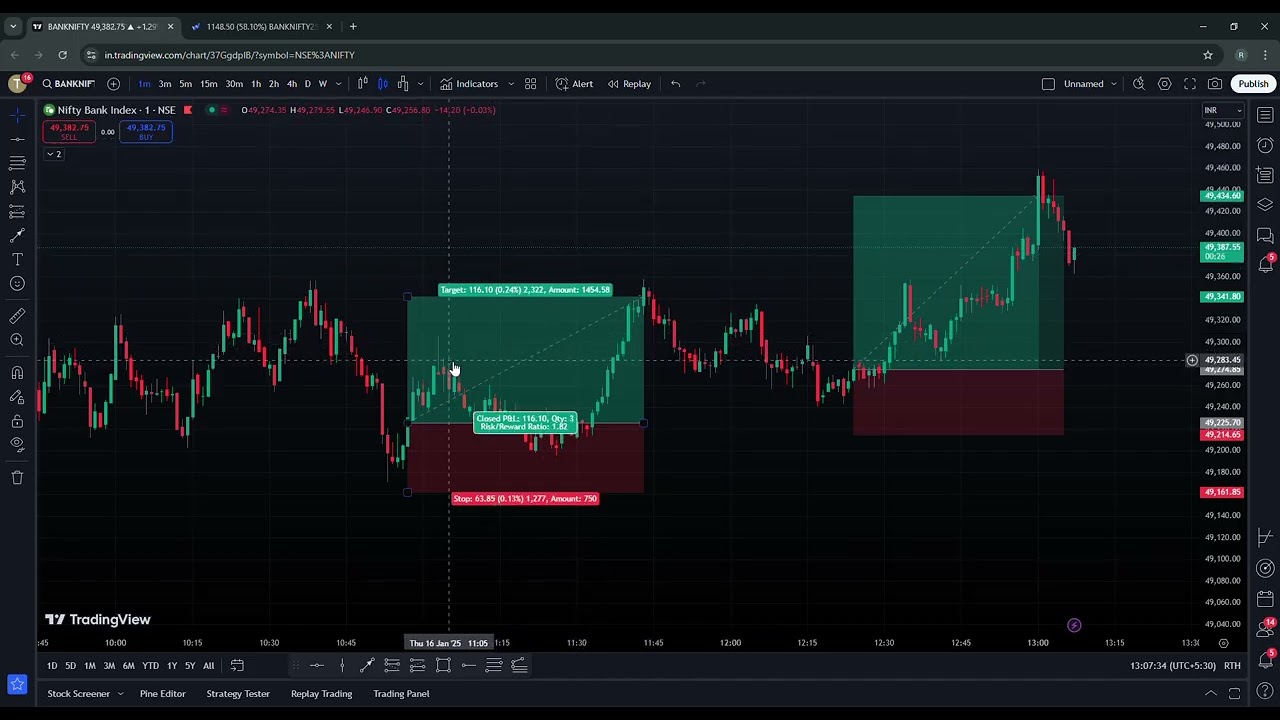1280x720 pixels.
Task: Switch to the 30m timeframe
Action: pos(234,84)
